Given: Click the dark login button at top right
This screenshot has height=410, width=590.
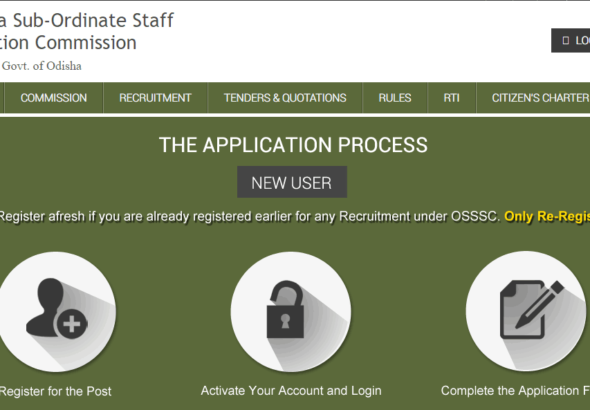Looking at the screenshot, I should pyautogui.click(x=570, y=40).
